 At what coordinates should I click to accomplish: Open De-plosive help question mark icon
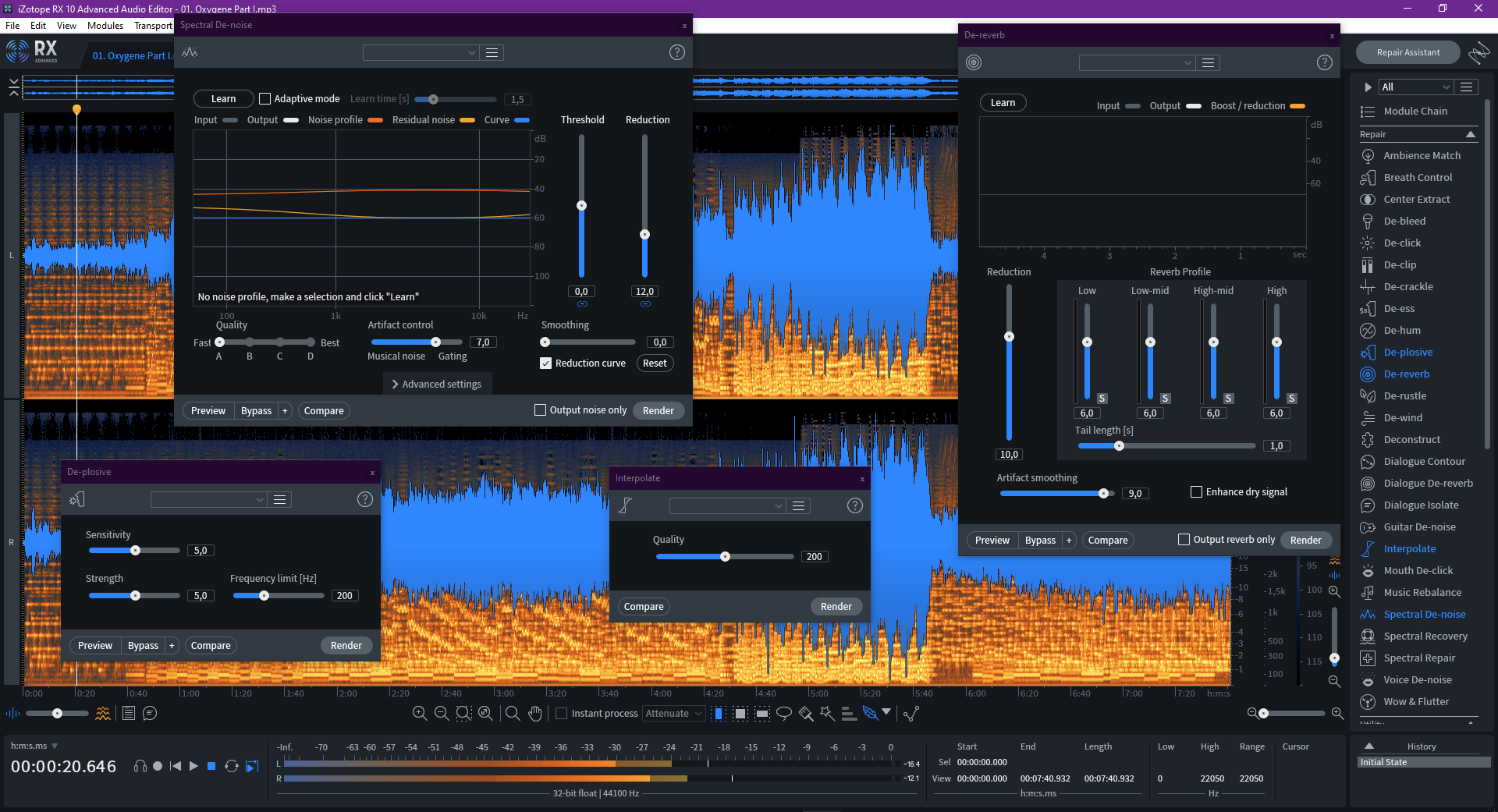(365, 499)
